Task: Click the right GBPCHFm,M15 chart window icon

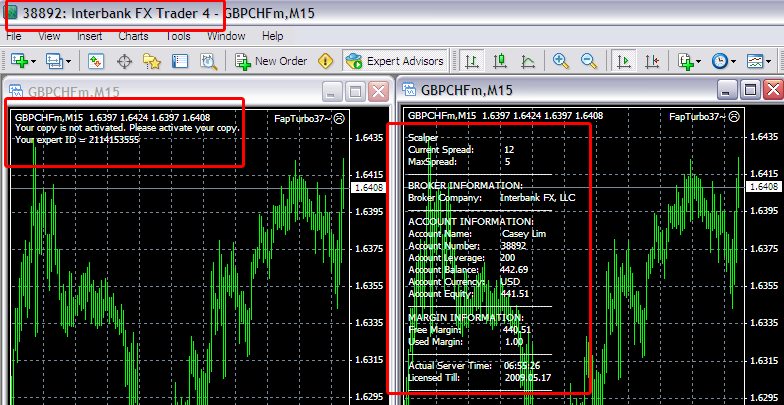Action: [x=410, y=90]
